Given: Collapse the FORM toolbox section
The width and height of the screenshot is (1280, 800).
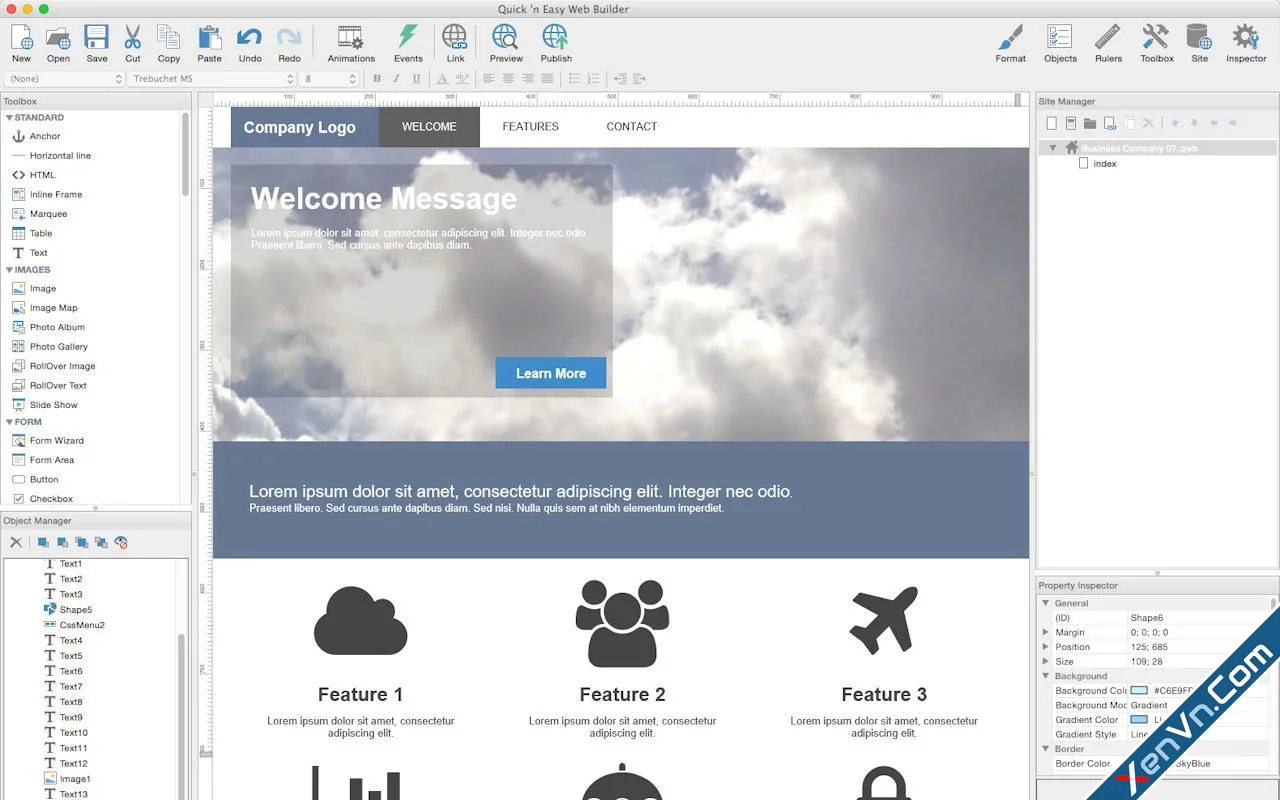Looking at the screenshot, I should tap(9, 422).
